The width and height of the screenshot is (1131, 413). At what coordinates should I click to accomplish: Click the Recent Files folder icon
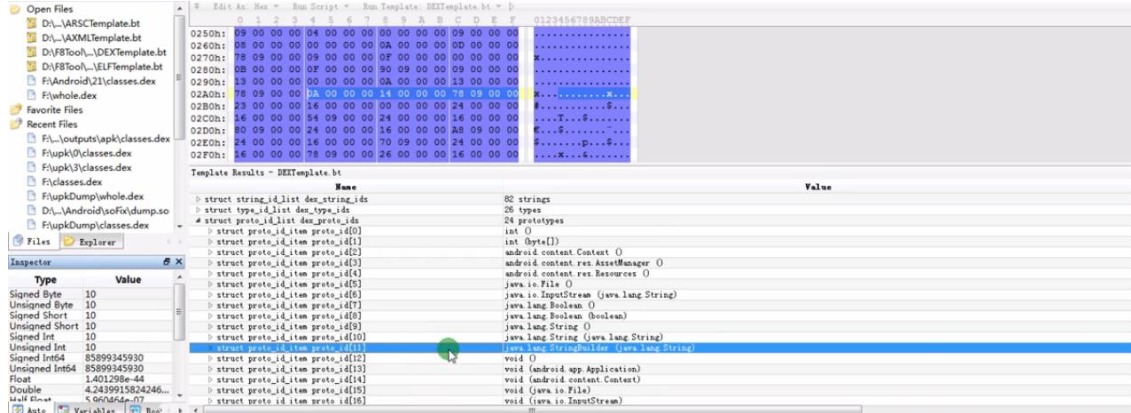point(16,124)
